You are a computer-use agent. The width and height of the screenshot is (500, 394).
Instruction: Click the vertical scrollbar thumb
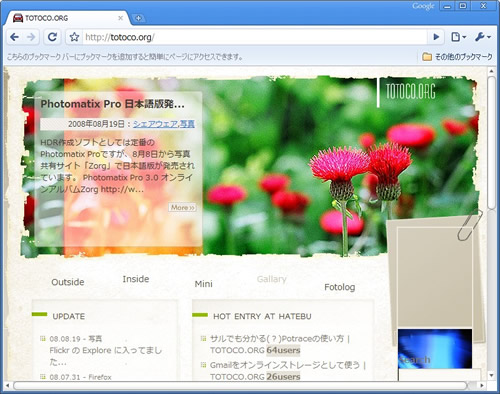tap(491, 143)
